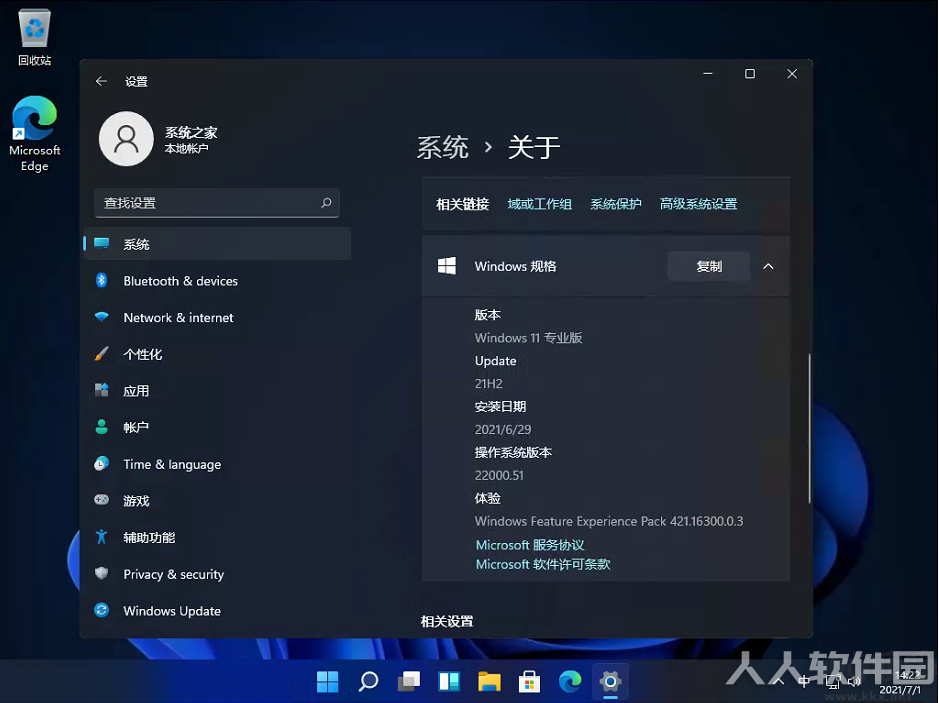This screenshot has width=939, height=703.
Task: Click the 系统 breadcrumb in the page title
Action: point(443,147)
